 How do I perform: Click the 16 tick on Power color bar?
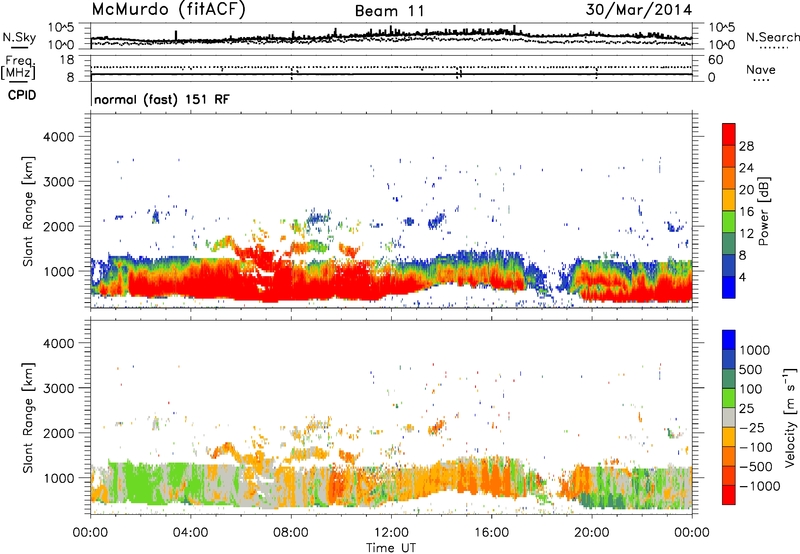coord(746,212)
